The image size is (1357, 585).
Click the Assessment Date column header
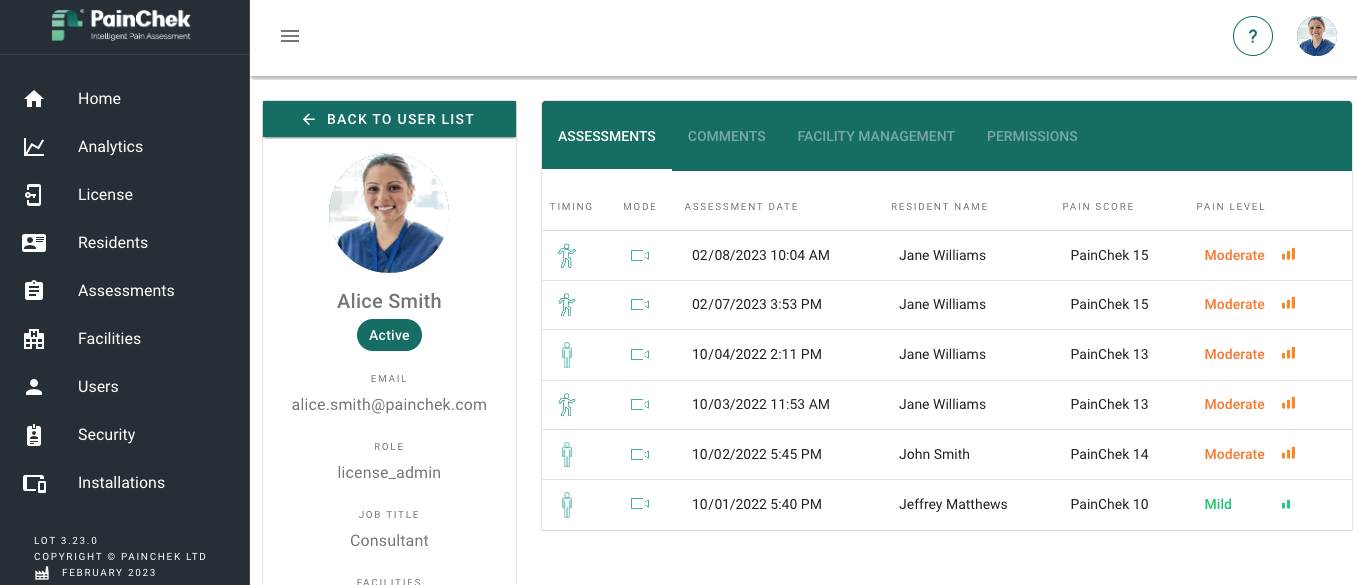pos(741,207)
